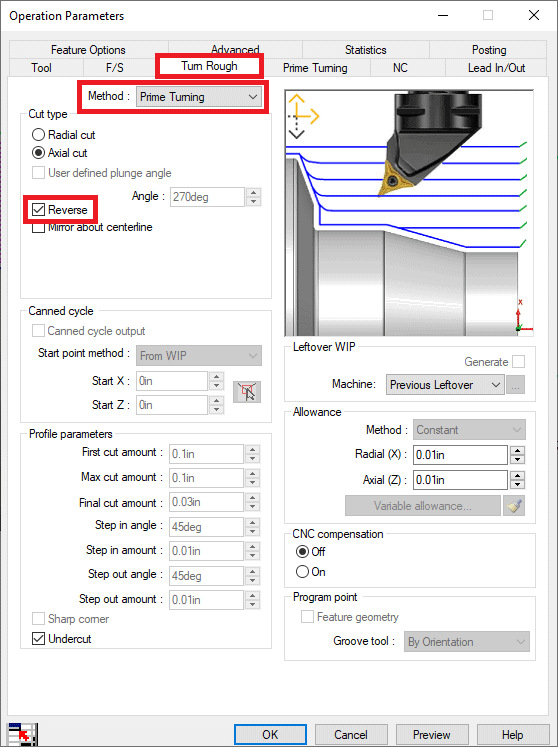558x747 pixels.
Task: Click the pick start point icon button
Action: (247, 392)
